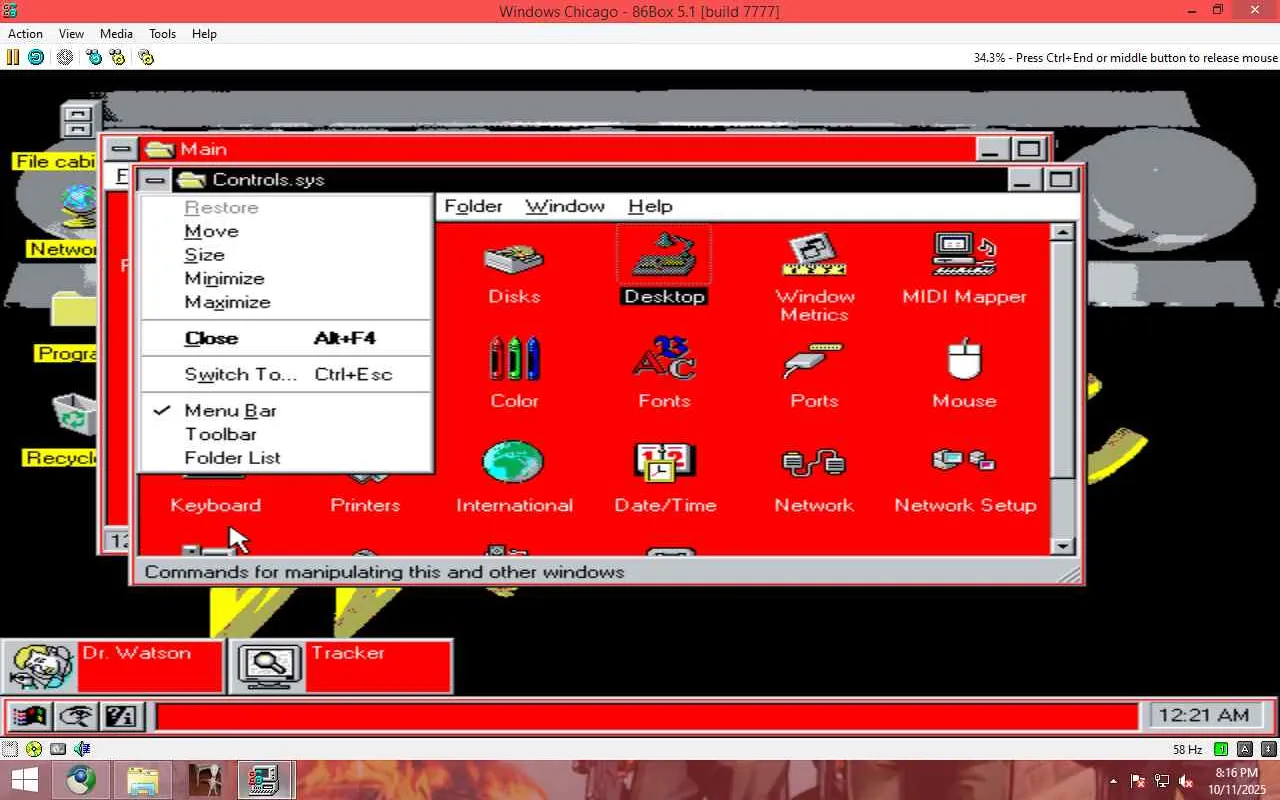This screenshot has height=800, width=1280.
Task: Open the 86Box View menu
Action: click(x=71, y=33)
